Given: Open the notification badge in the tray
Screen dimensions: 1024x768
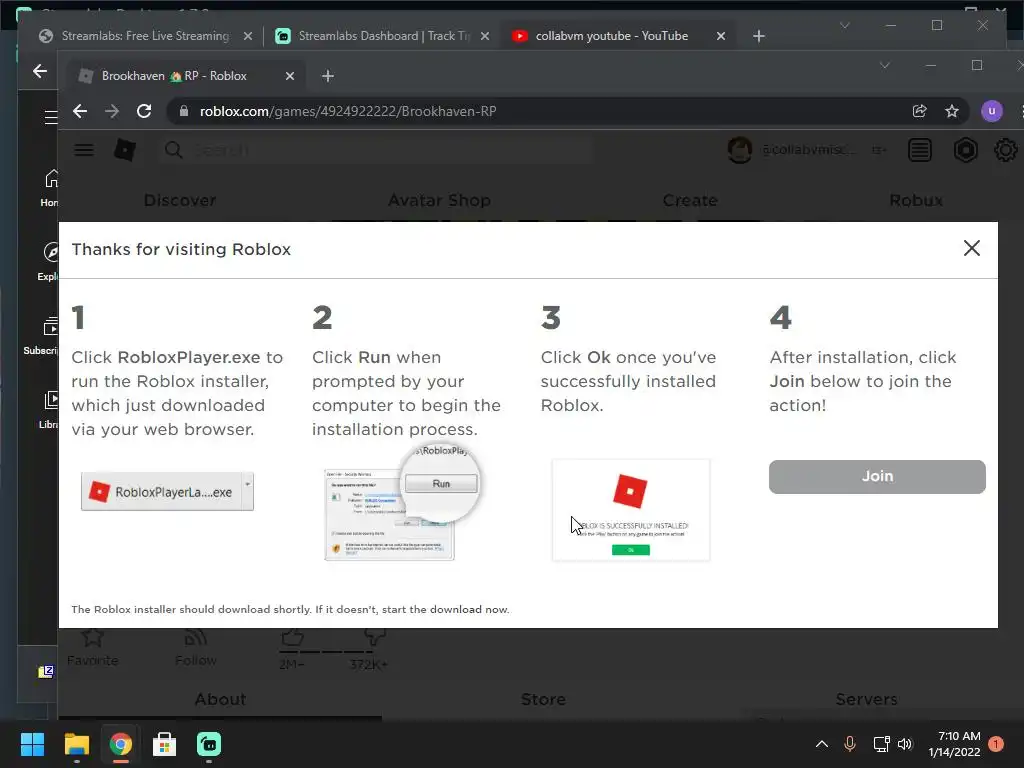Looking at the screenshot, I should [996, 744].
